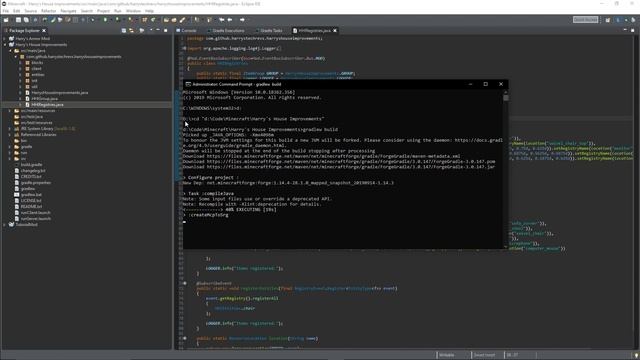Minimize the Package Explorer view
This screenshot has height=360, width=640.
(158, 31)
